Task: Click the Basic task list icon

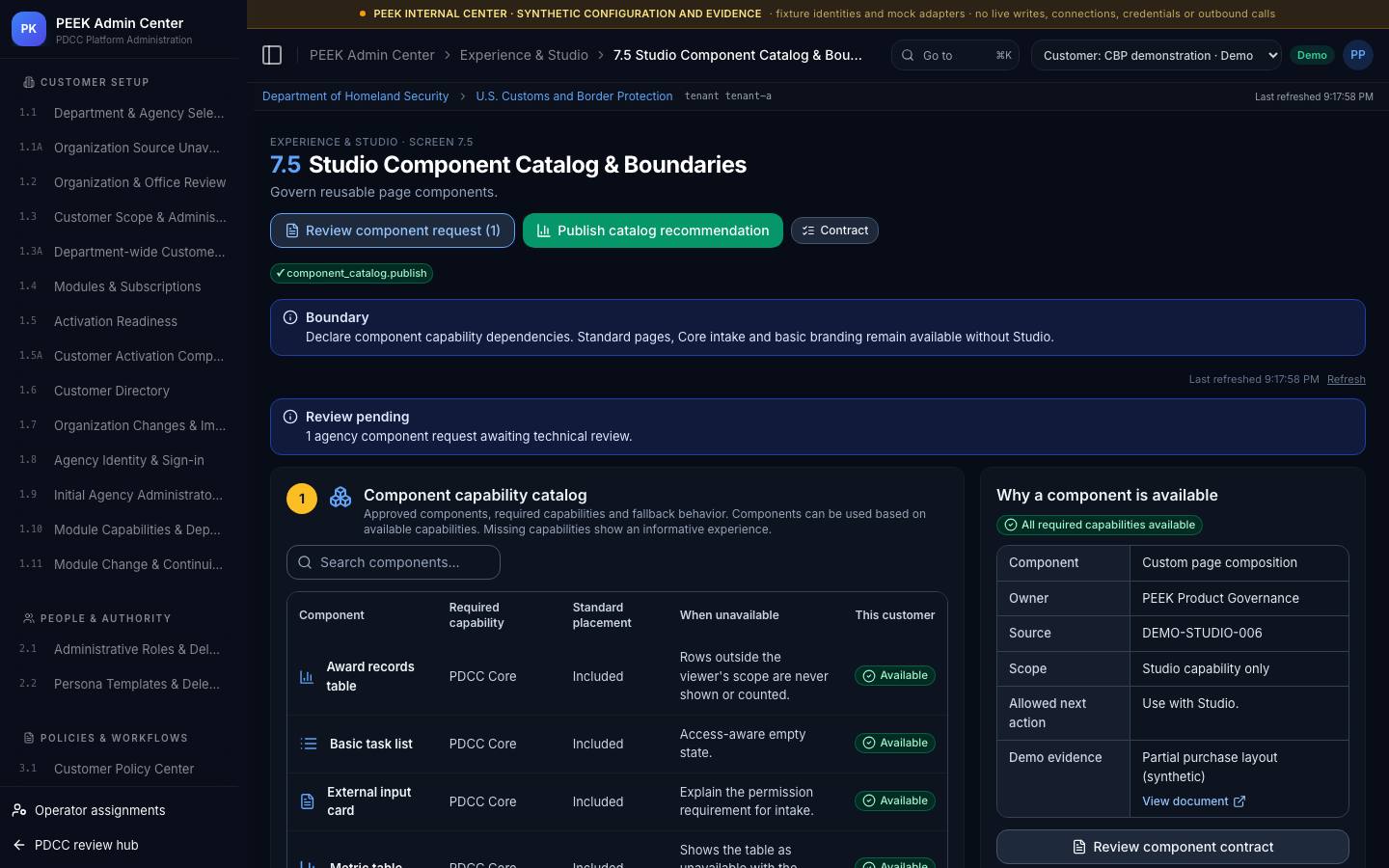Action: tap(309, 744)
